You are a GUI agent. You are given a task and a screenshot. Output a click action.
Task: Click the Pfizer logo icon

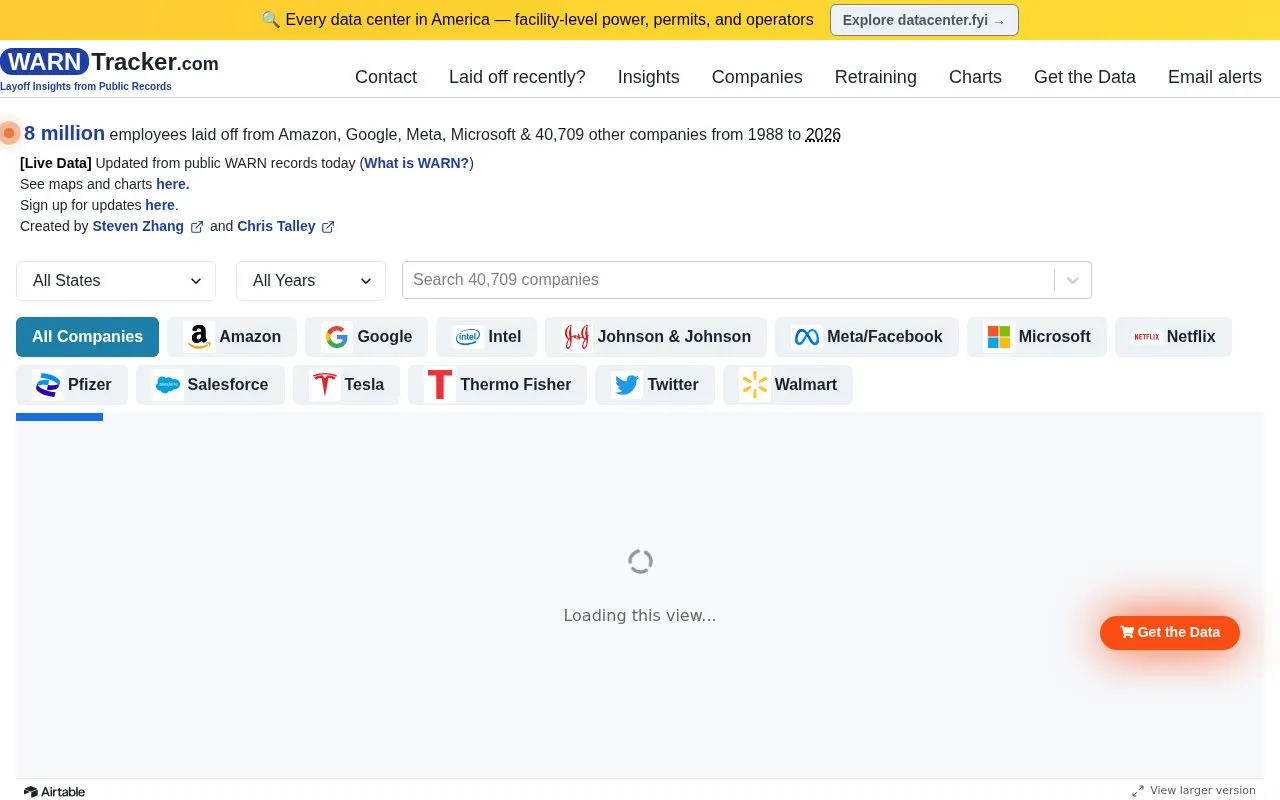point(48,385)
